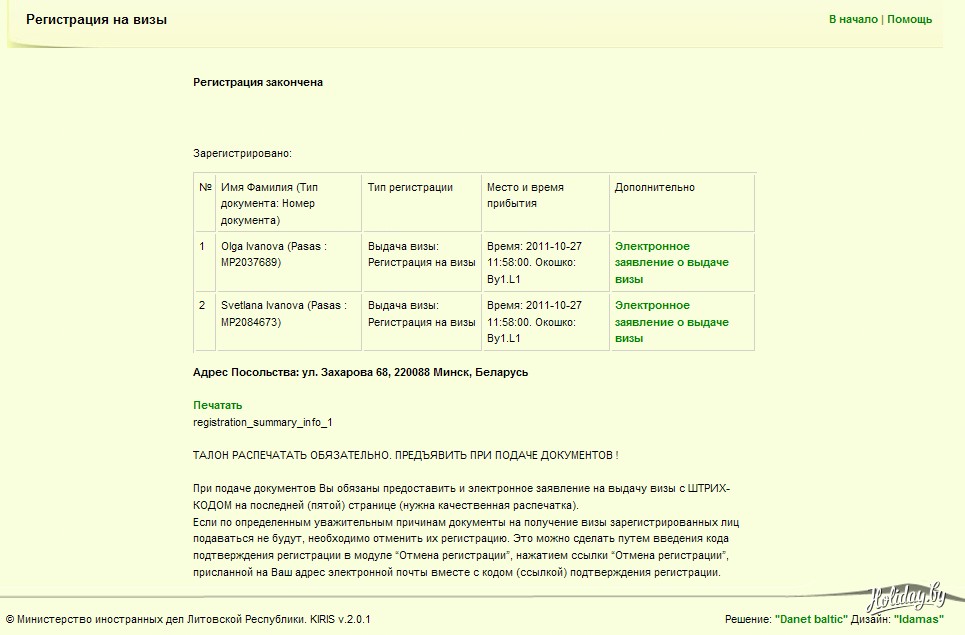Open the "Помощь" help link
Screen dimensions: 965x635
909,19
